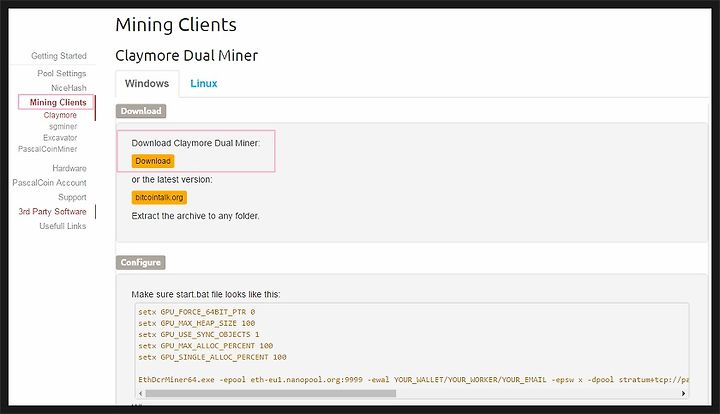Go to Hardware section in sidebar
Viewport: 720px width, 414px height.
pos(69,168)
